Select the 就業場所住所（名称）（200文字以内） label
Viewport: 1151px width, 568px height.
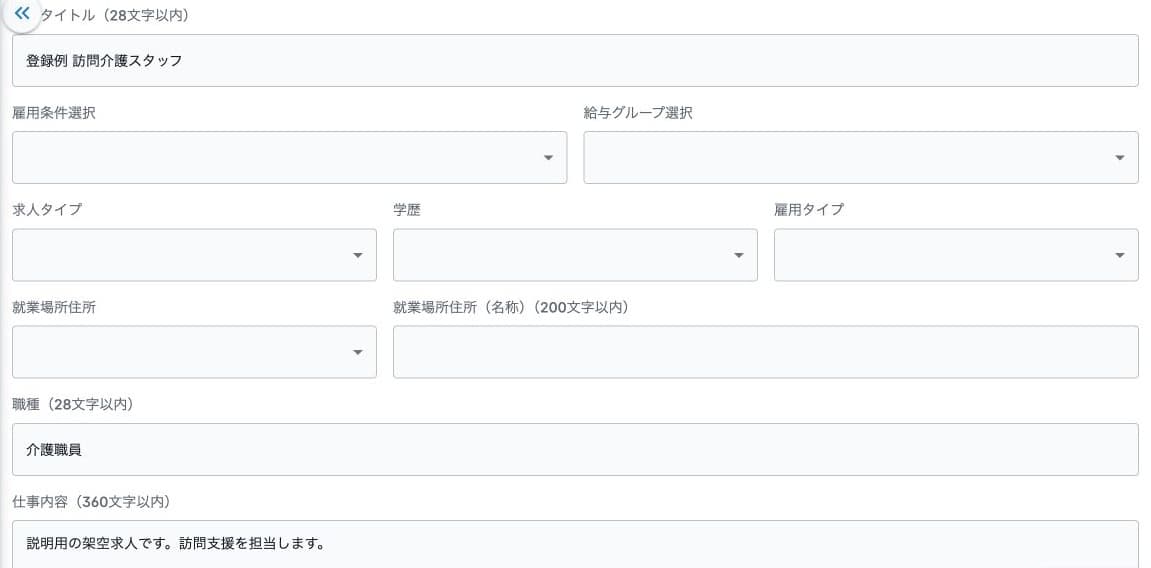[511, 307]
